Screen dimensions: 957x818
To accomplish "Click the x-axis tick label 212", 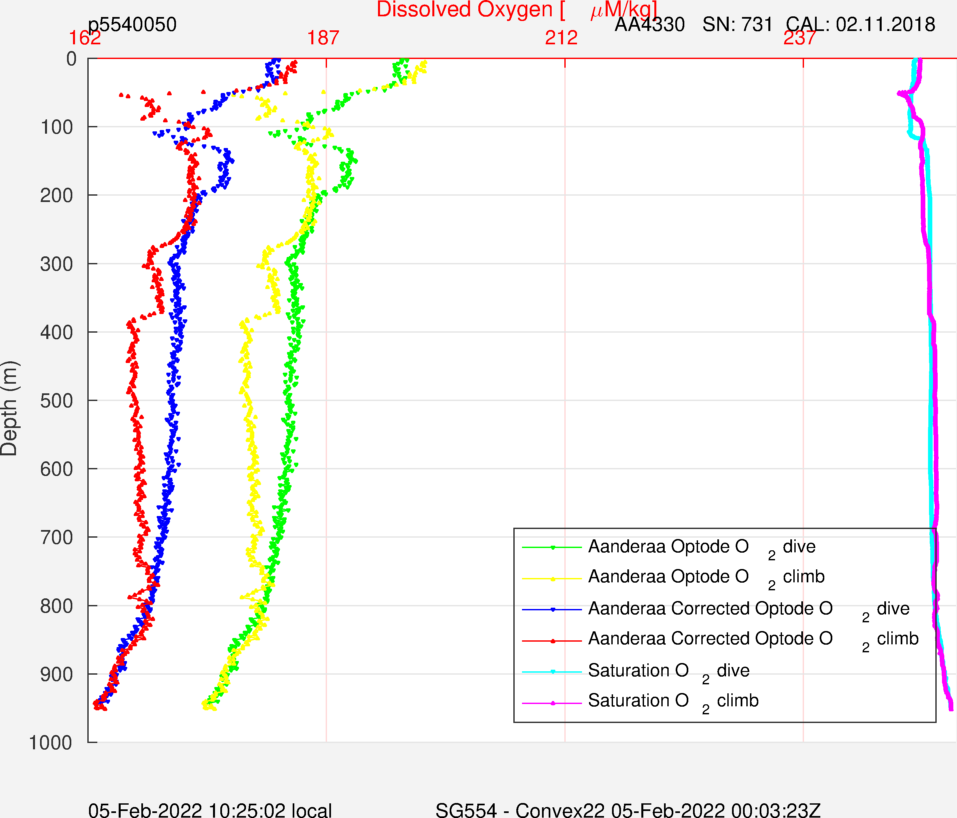I will tap(562, 38).
